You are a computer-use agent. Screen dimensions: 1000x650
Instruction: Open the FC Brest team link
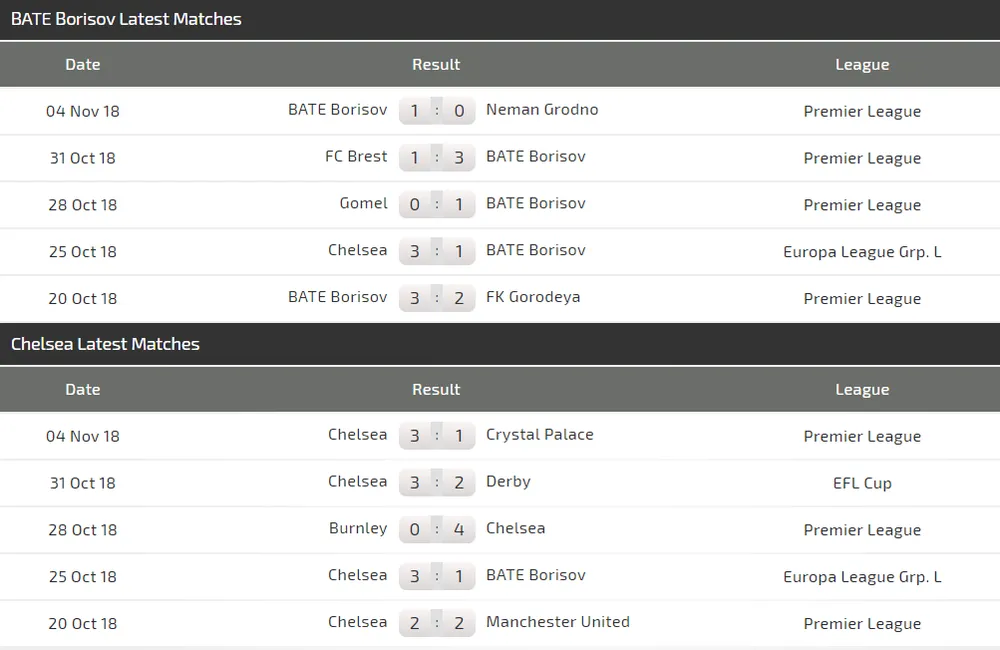(356, 157)
